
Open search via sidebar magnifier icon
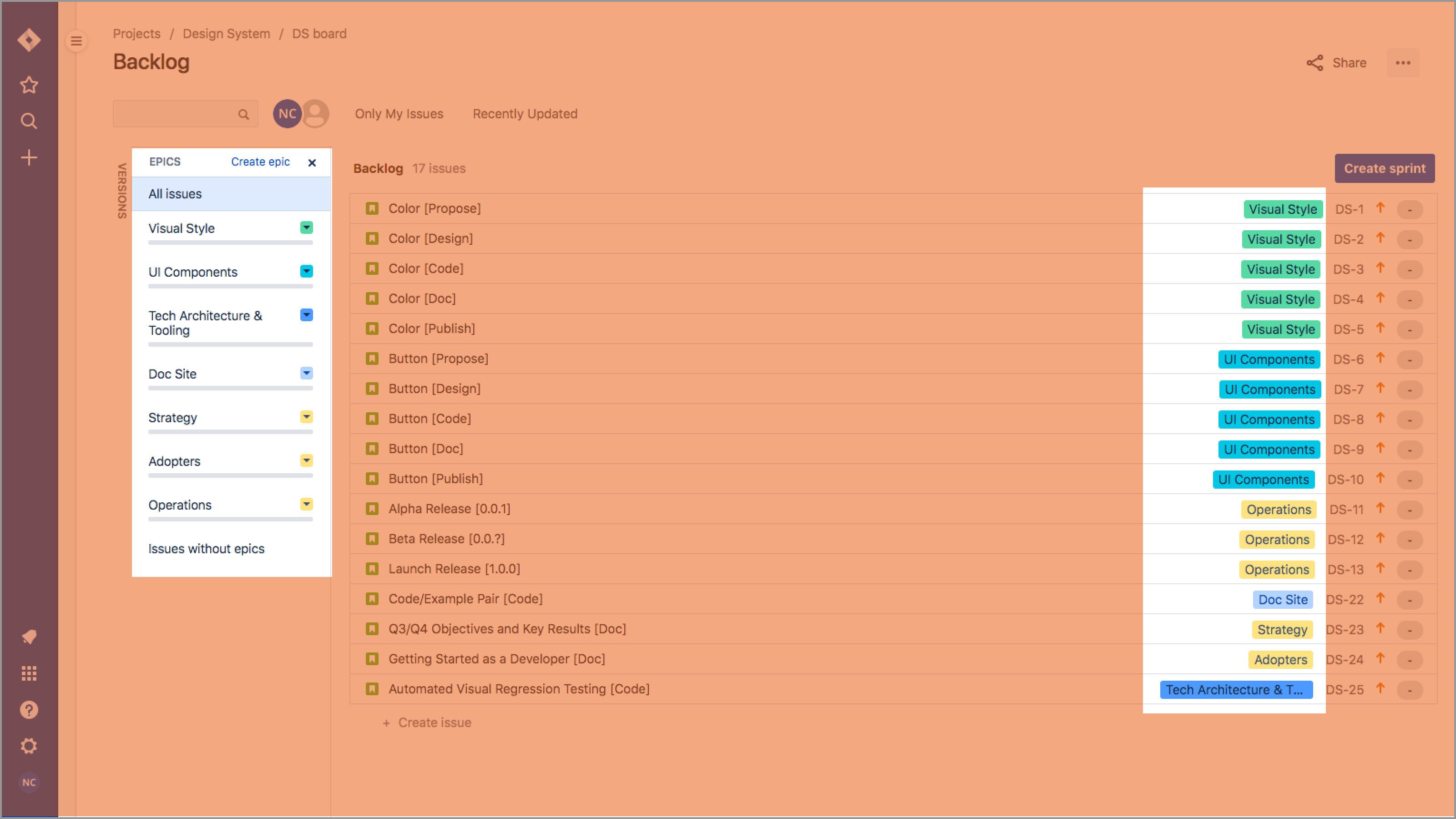pyautogui.click(x=29, y=121)
